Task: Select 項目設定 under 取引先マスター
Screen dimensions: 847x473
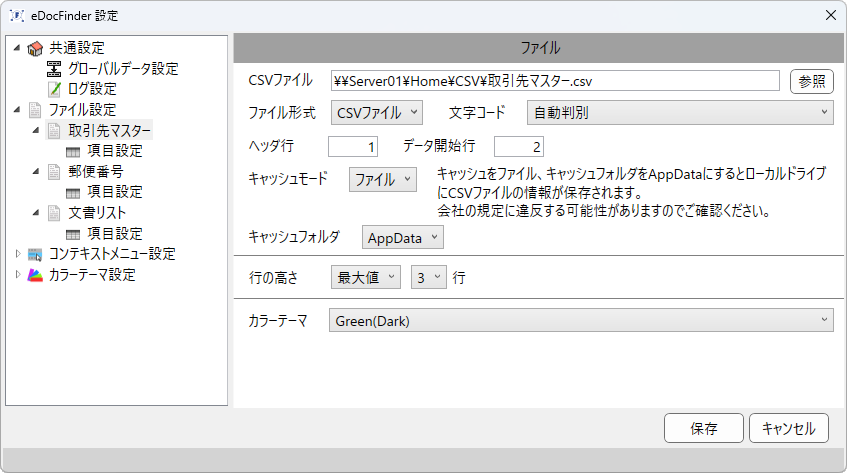Action: coord(115,151)
